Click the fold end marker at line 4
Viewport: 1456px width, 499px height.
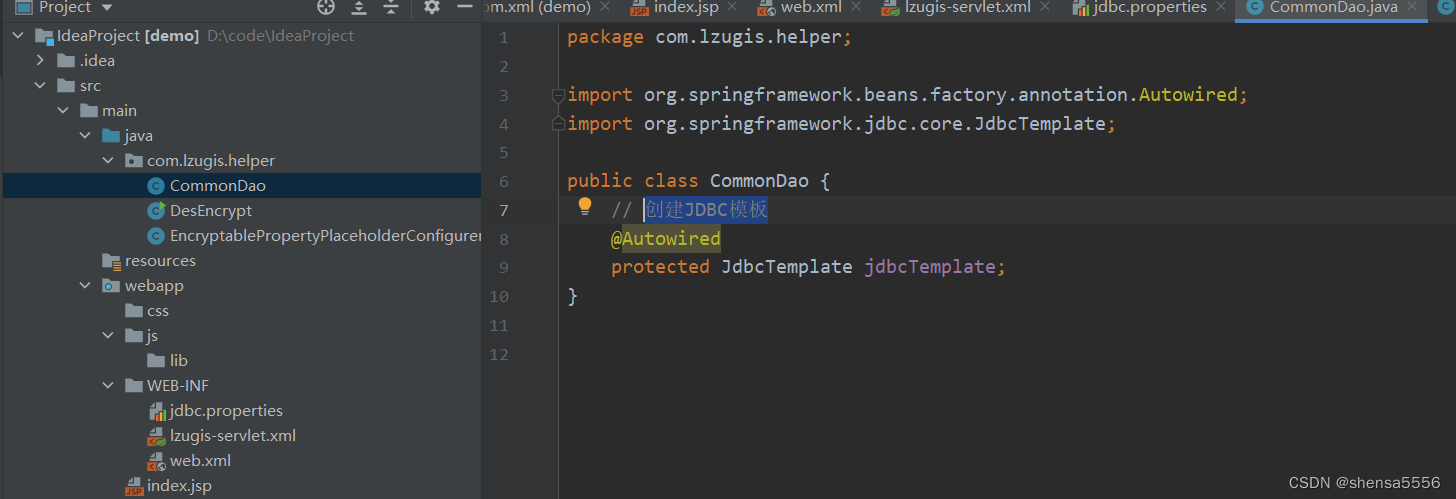click(x=558, y=124)
